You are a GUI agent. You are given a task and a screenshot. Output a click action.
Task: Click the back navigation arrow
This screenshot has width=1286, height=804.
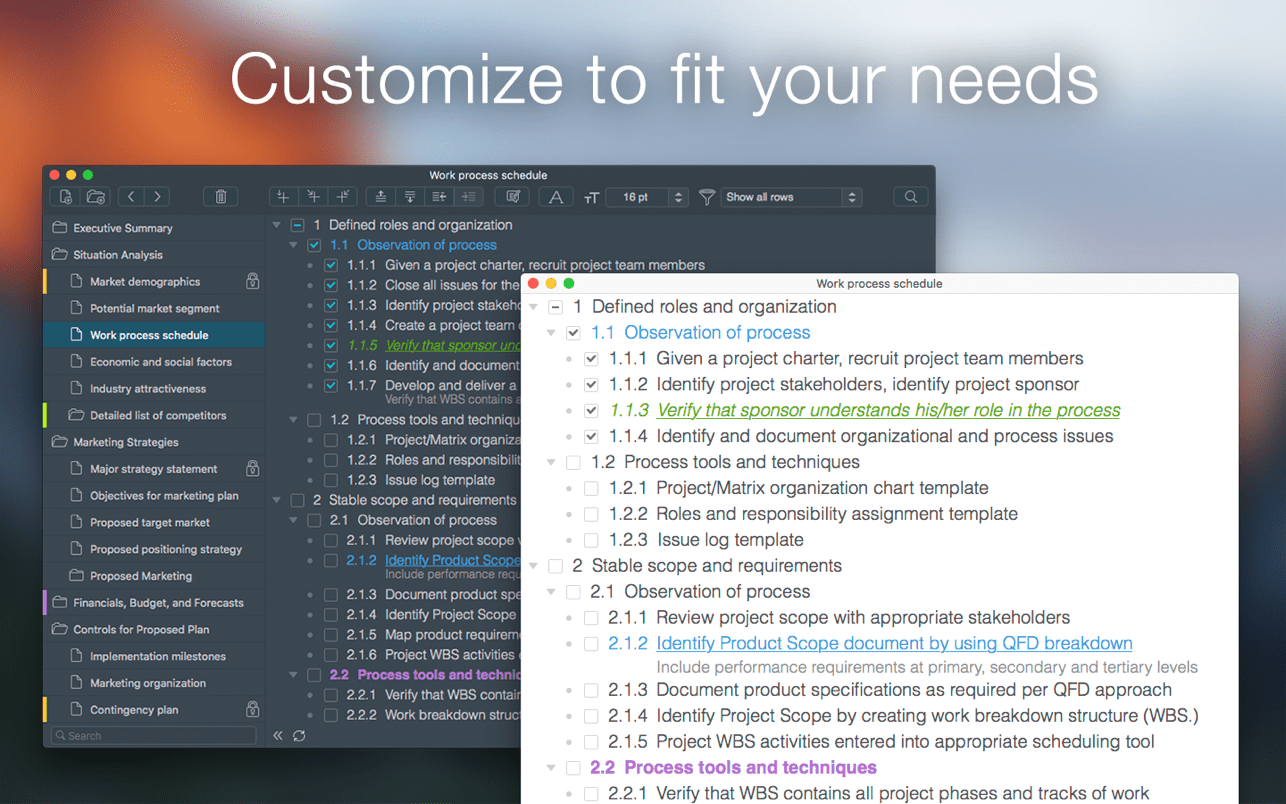131,197
